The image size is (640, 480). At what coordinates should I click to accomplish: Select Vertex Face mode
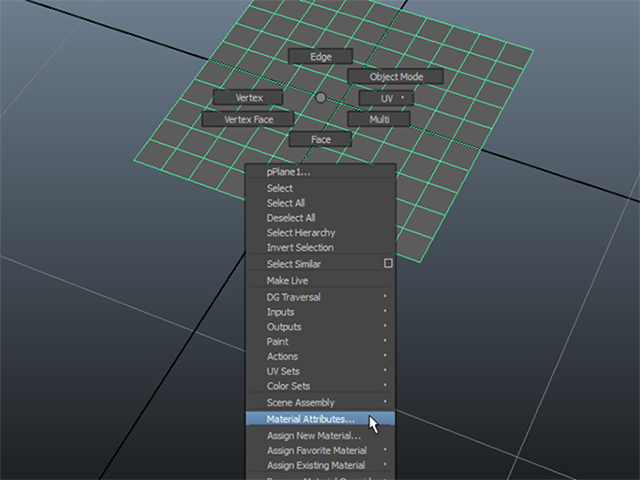click(x=248, y=119)
